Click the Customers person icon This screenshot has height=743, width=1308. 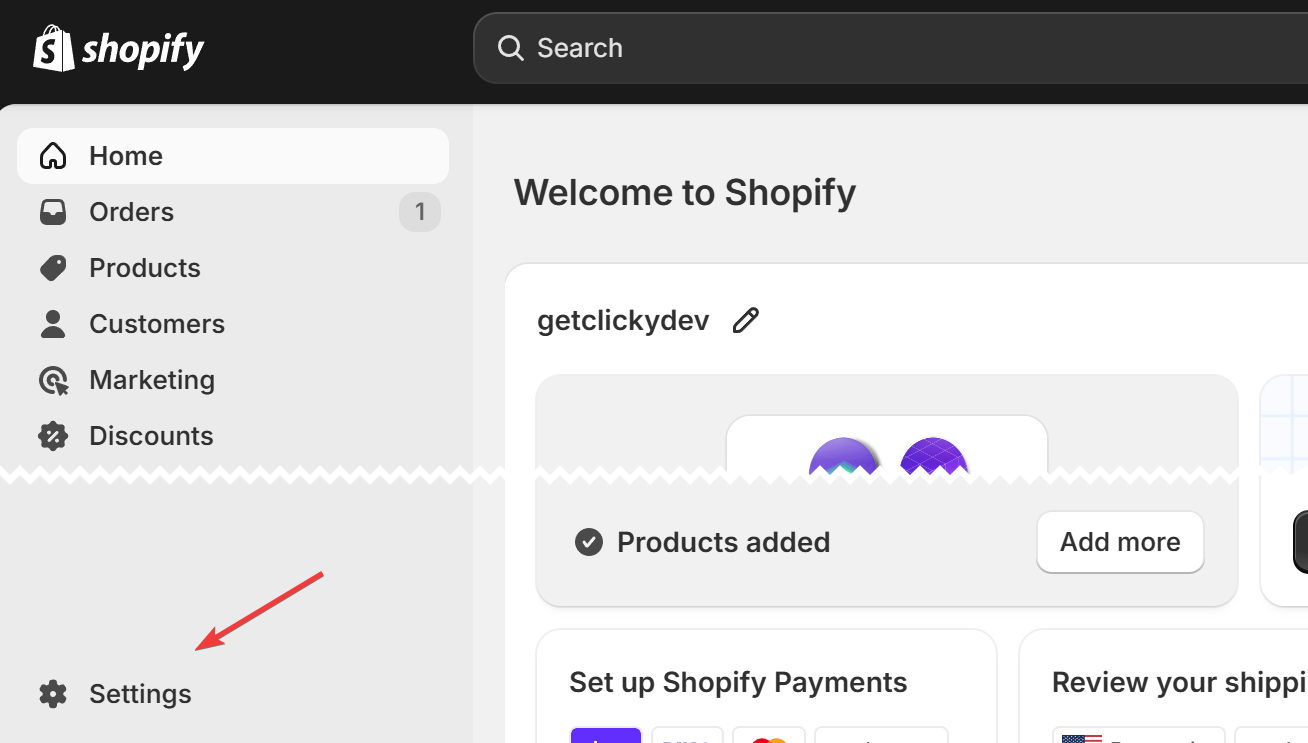pos(52,324)
